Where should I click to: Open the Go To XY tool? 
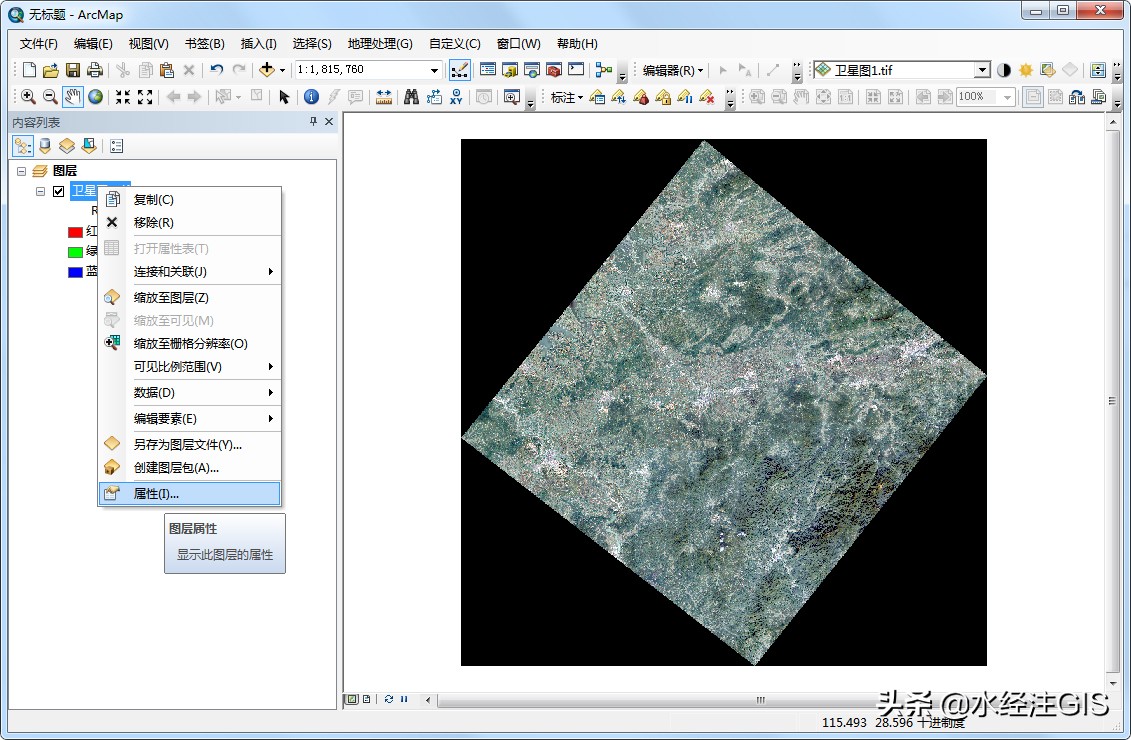(x=458, y=96)
